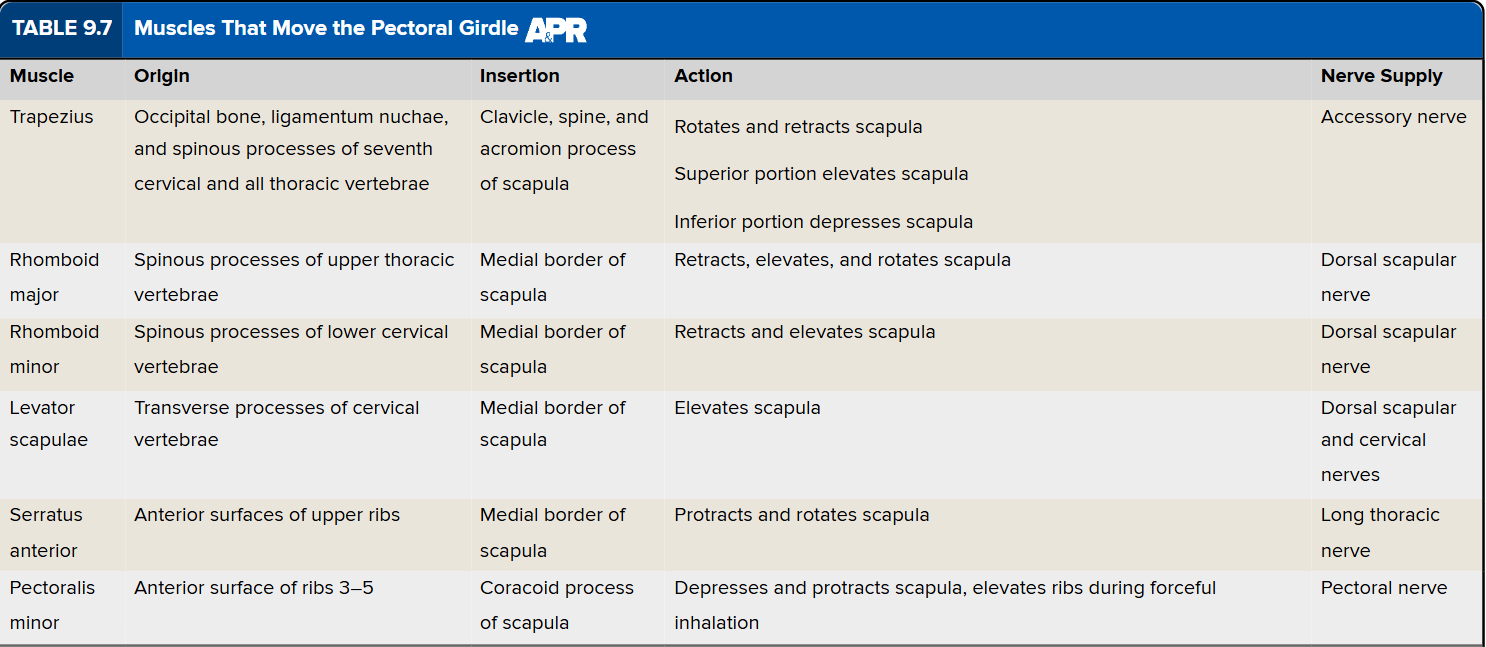Viewport: 1486px width, 647px height.
Task: Click the 'Muscles That Move the Pectoral Girdle' title
Action: click(x=326, y=29)
